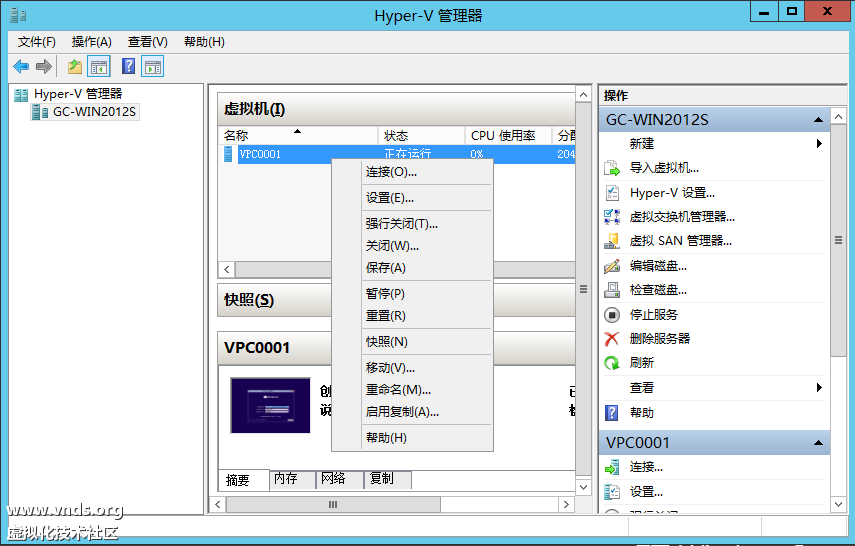Switch to the 摘要 tab

coord(243,480)
